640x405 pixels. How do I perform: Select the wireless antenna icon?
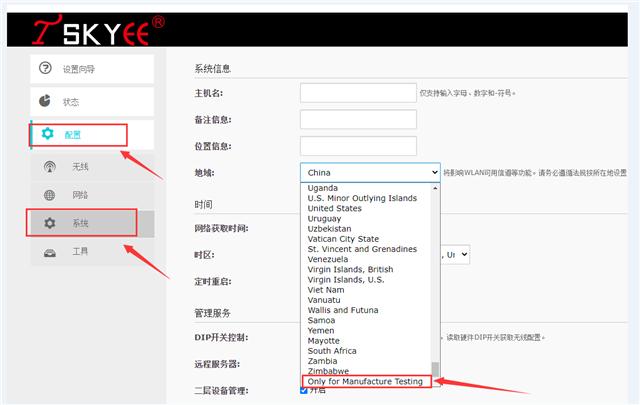(50, 166)
